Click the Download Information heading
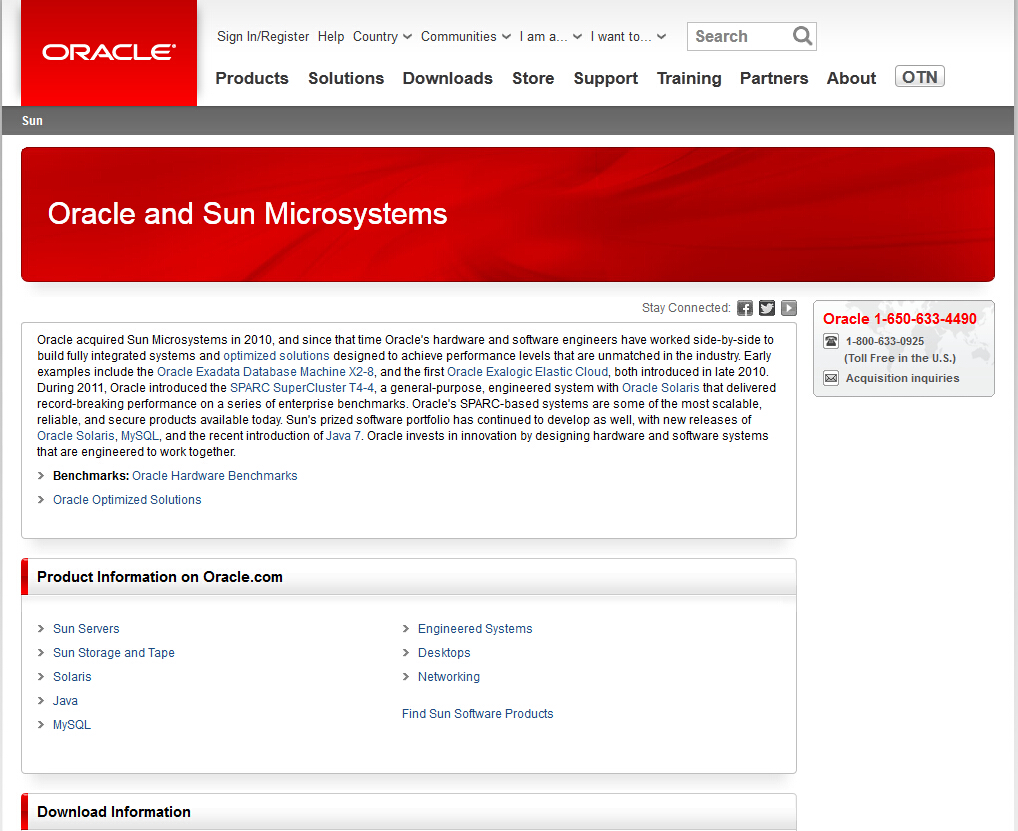Image resolution: width=1018 pixels, height=831 pixels. tap(114, 812)
